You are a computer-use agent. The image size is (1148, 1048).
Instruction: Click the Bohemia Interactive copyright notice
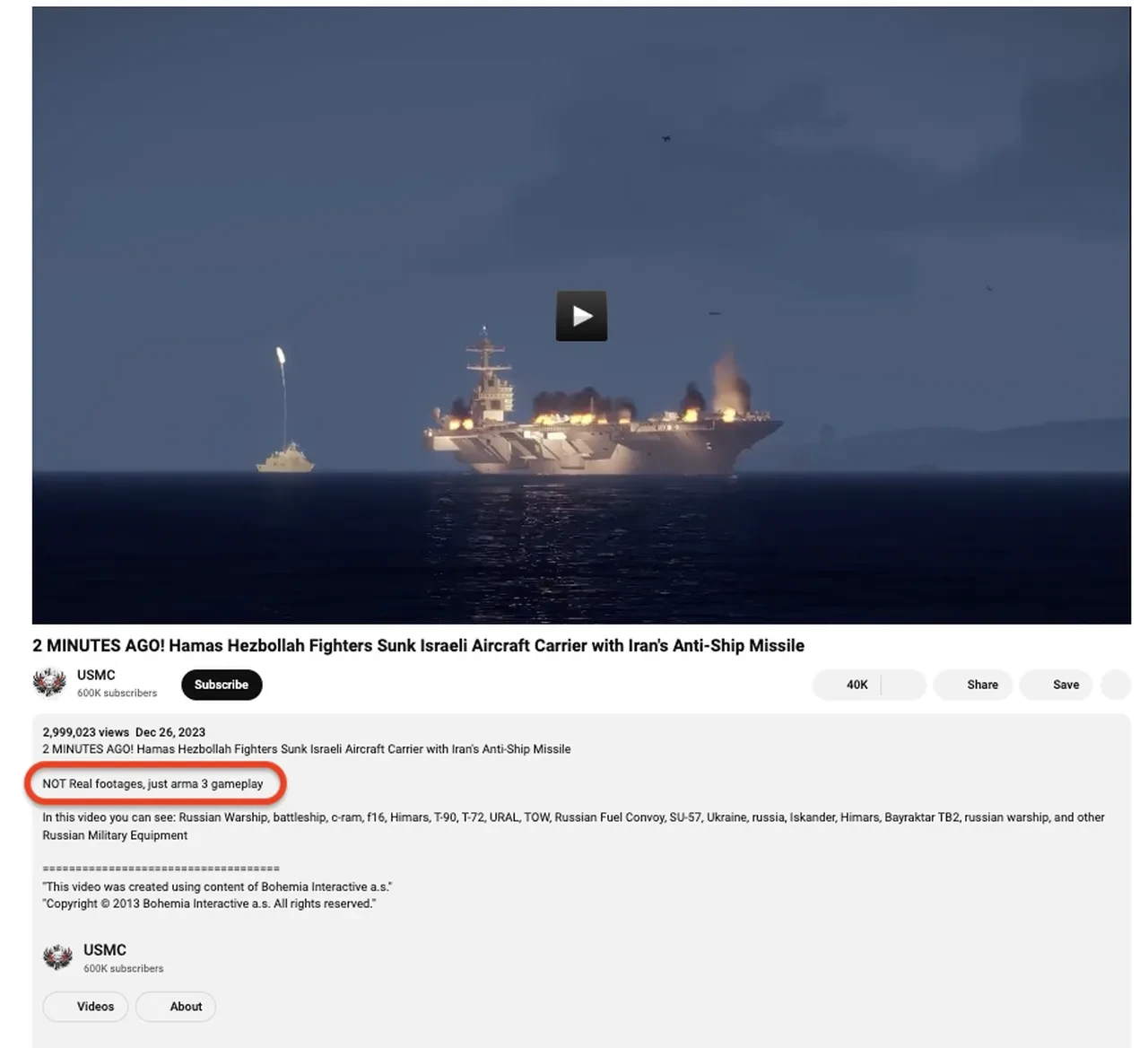coord(209,904)
